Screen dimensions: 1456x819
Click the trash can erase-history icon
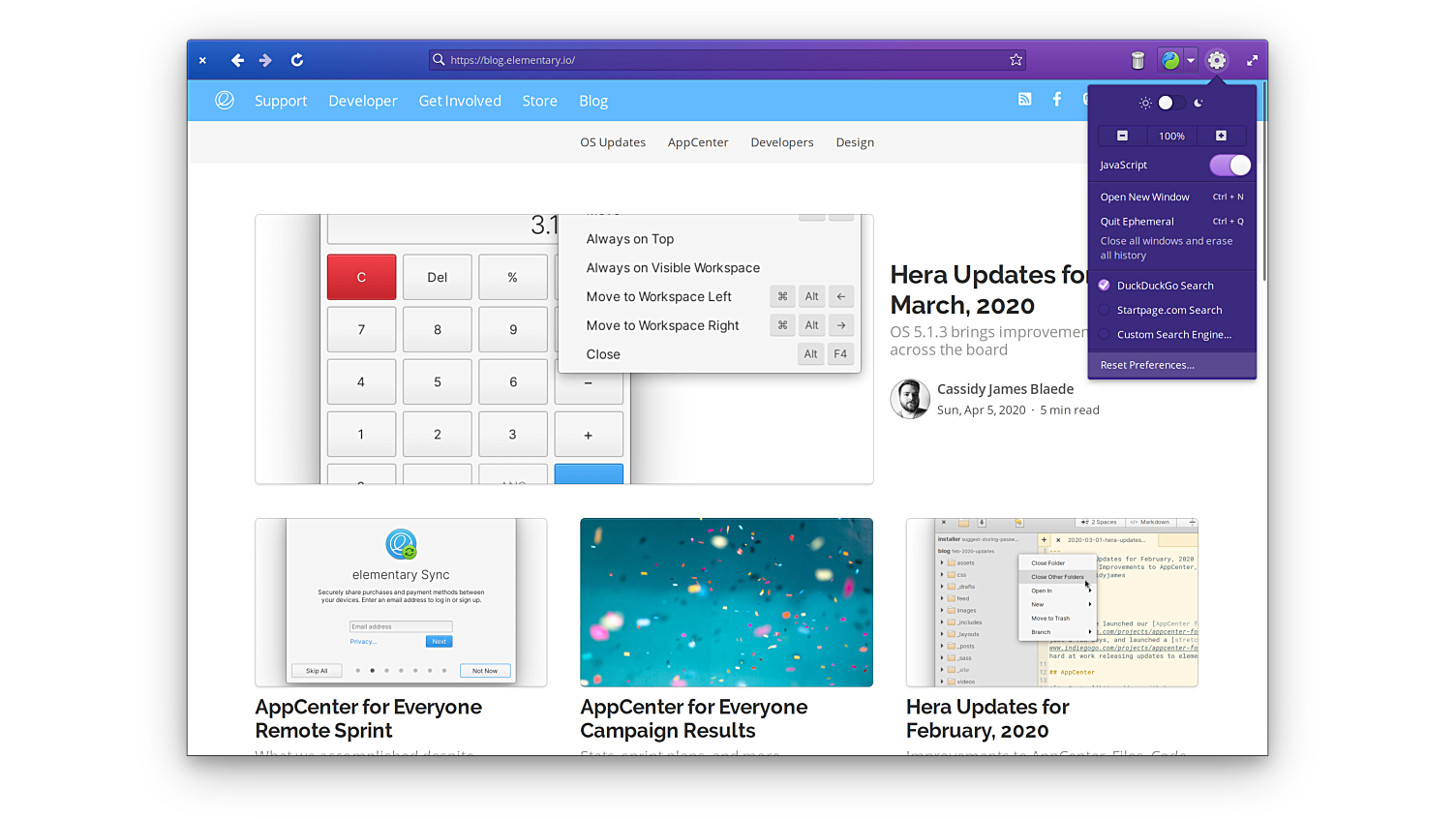pos(1137,61)
